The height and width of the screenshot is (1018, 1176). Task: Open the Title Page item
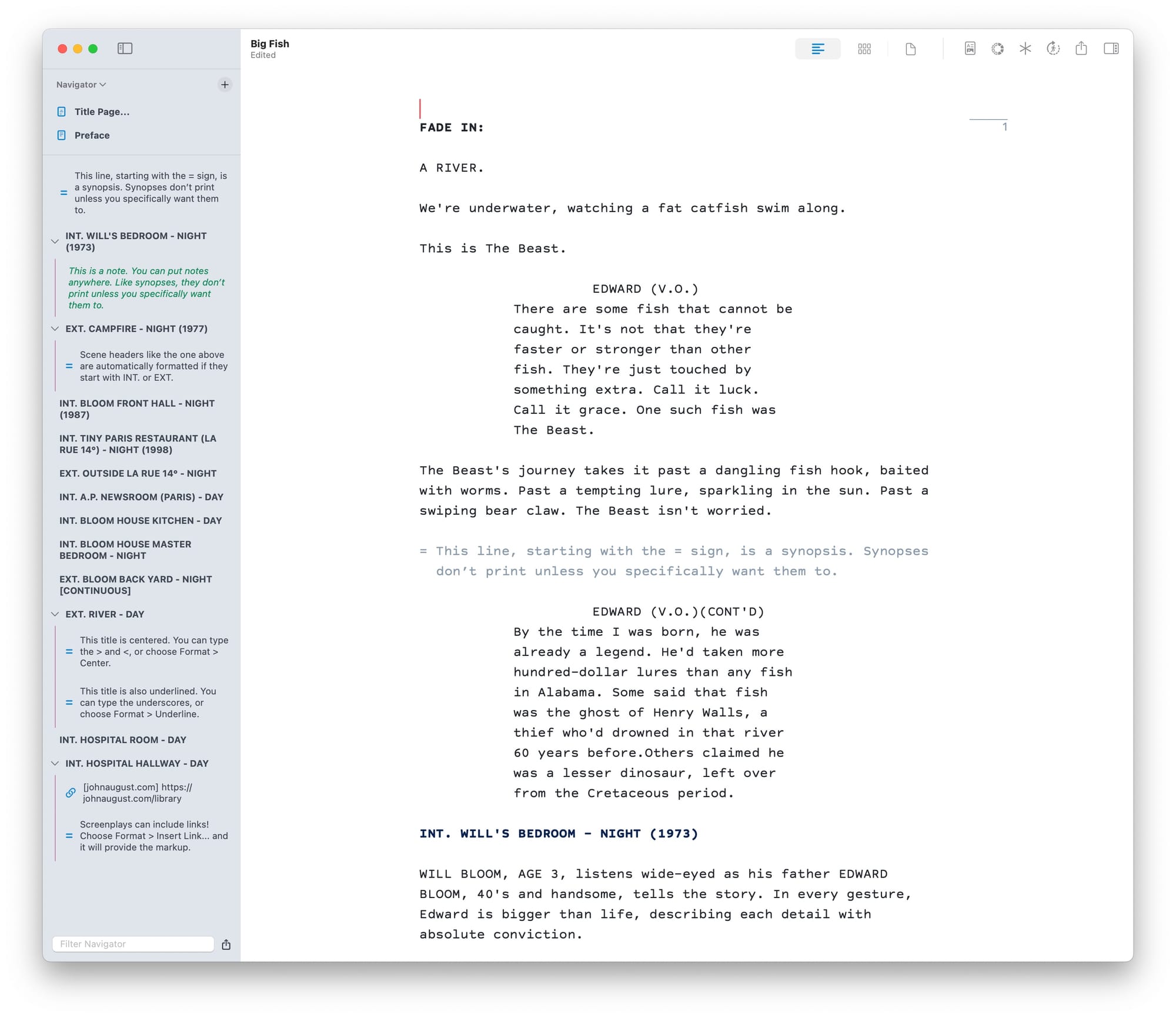(102, 112)
